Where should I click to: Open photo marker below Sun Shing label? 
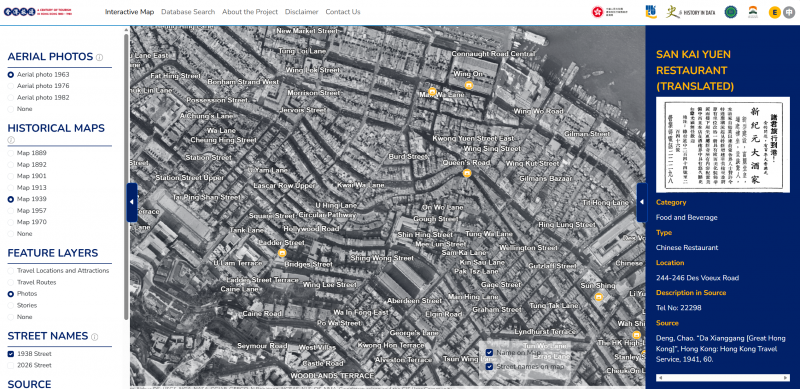(x=598, y=297)
